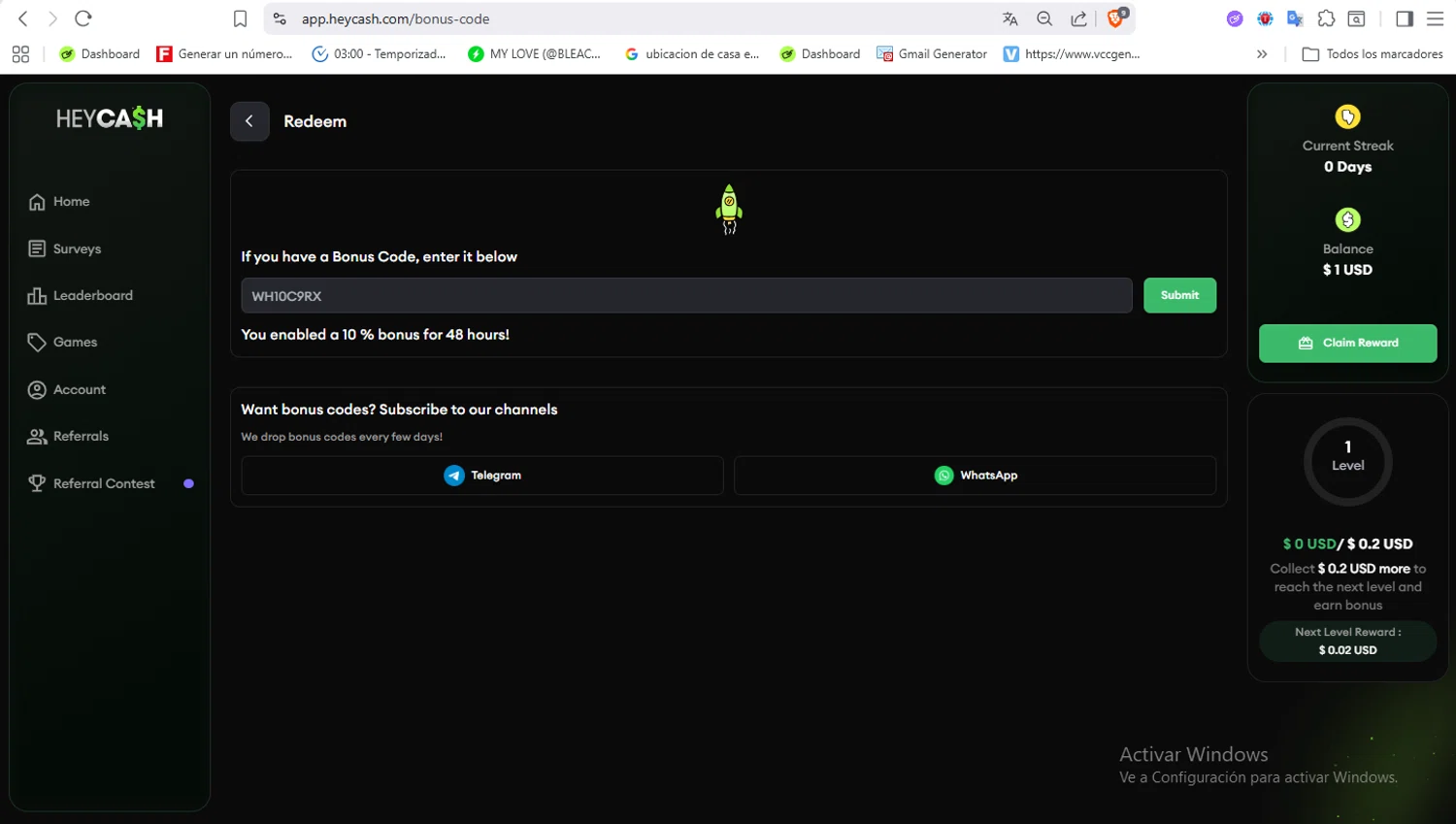Open the zoom magnifier icon in address bar
This screenshot has height=824, width=1456.
tap(1044, 18)
